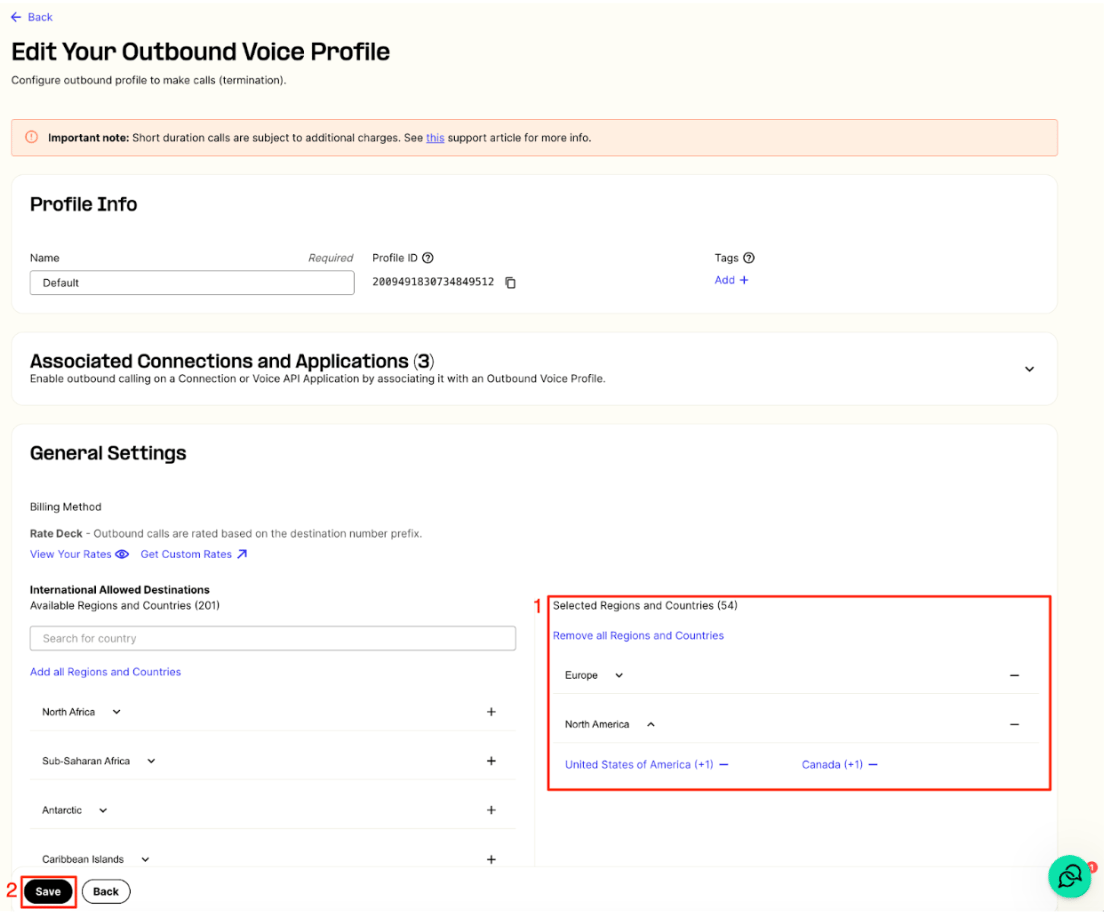Expand the Europe selected region

click(619, 676)
